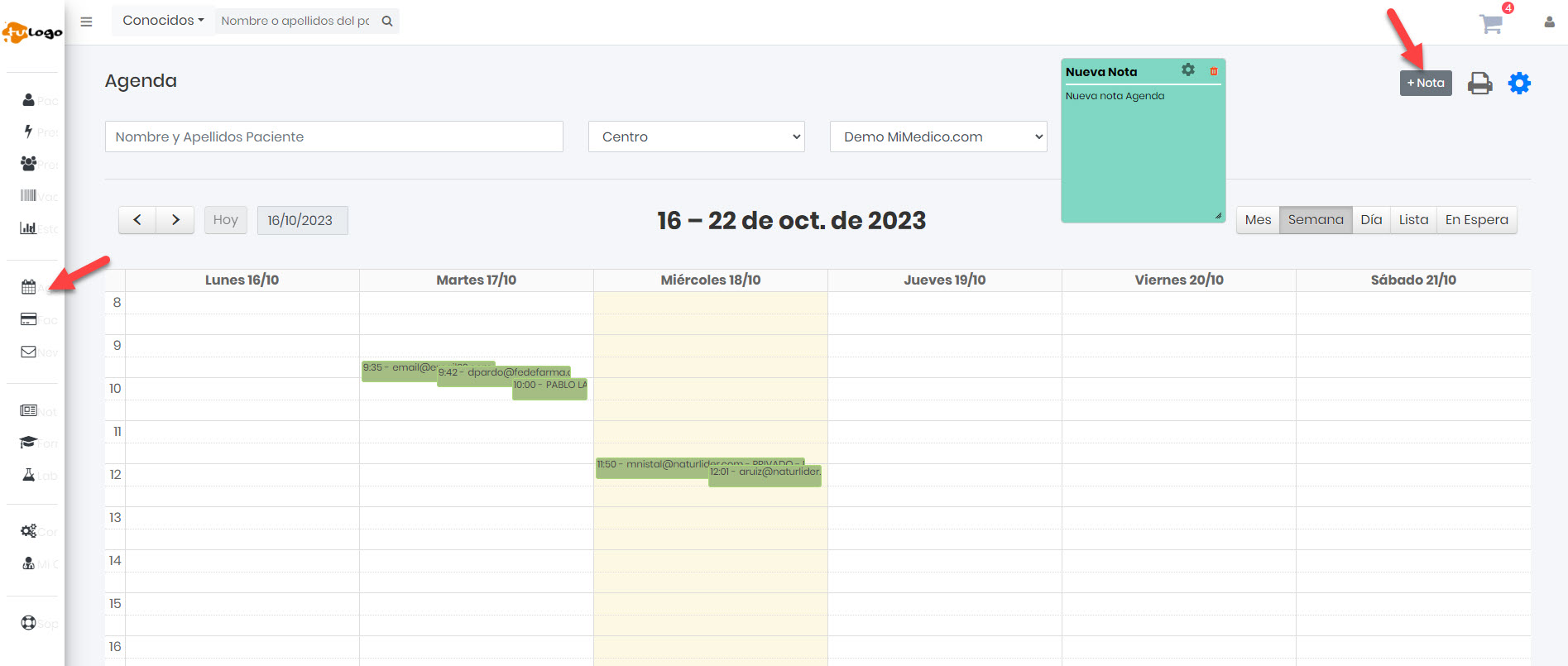This screenshot has width=1568, height=666.
Task: Click the print agenda icon
Action: [x=1479, y=84]
